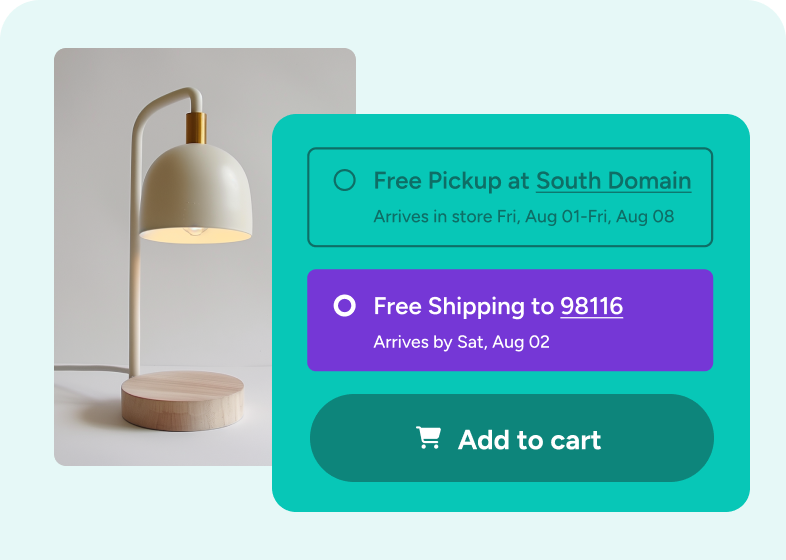Choose the outlined Free Pickup option card
The height and width of the screenshot is (560, 786).
pos(510,197)
